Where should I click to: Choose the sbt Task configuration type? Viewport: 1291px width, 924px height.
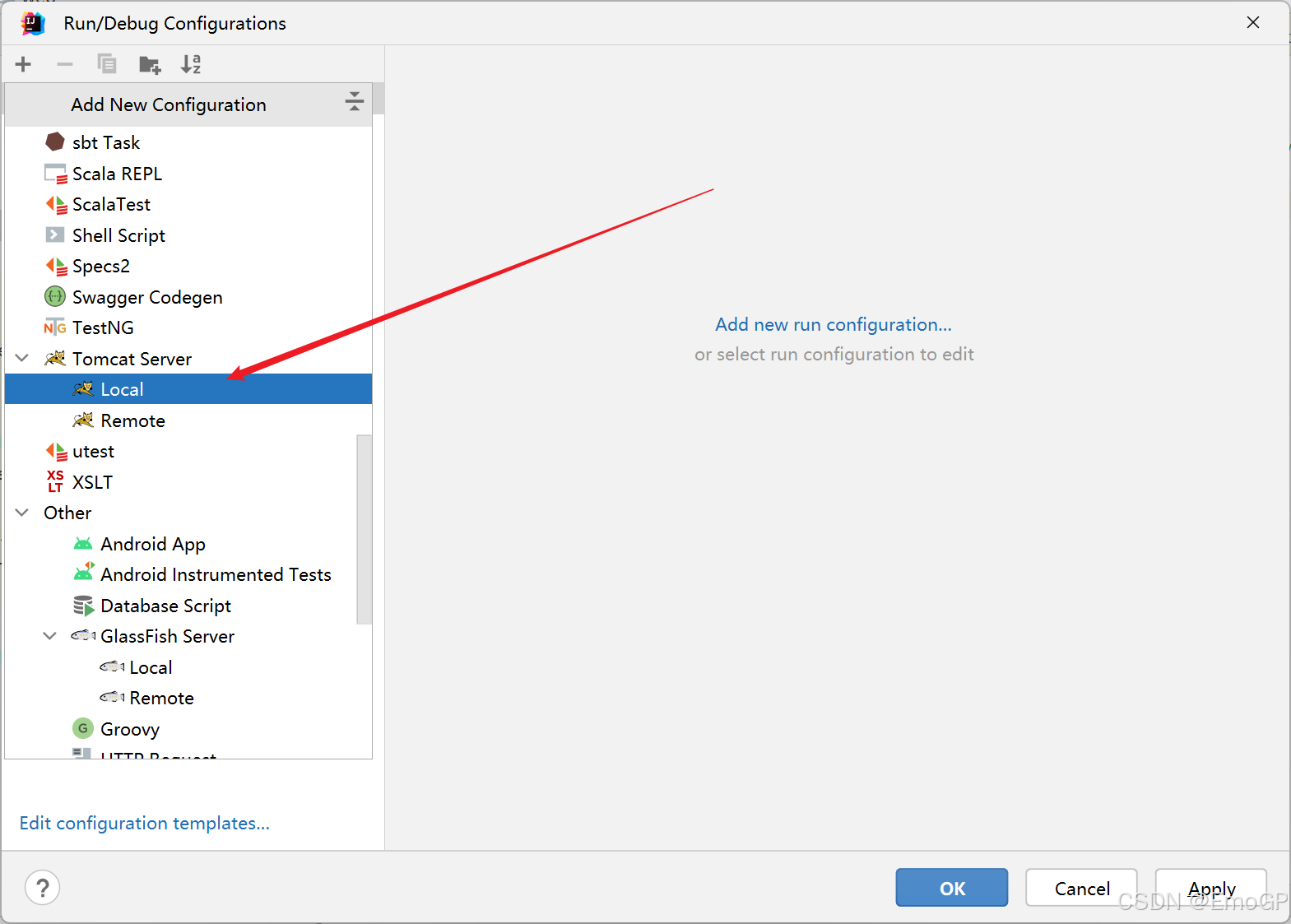pos(188,142)
